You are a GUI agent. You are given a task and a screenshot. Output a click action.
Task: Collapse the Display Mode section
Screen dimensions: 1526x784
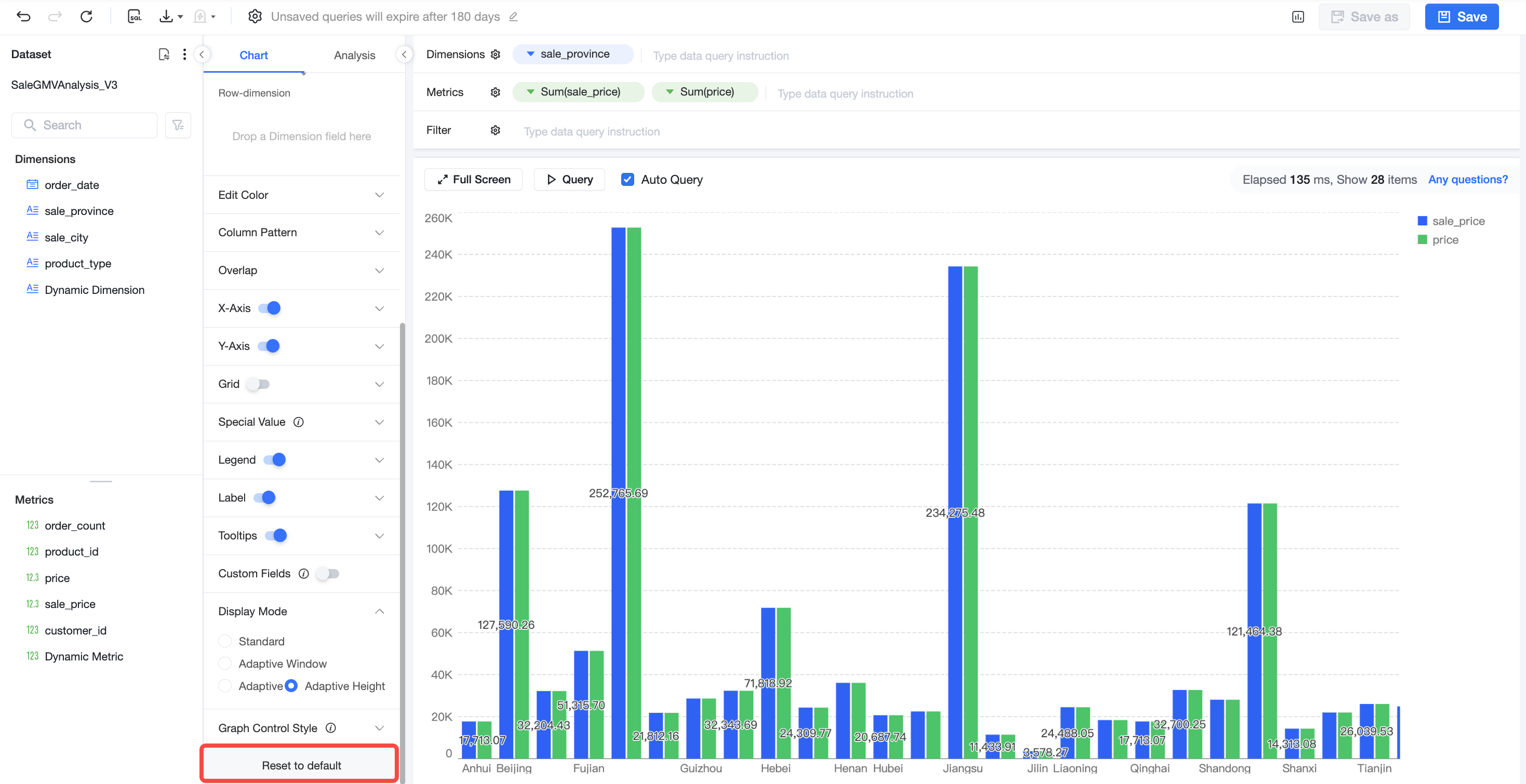[379, 611]
